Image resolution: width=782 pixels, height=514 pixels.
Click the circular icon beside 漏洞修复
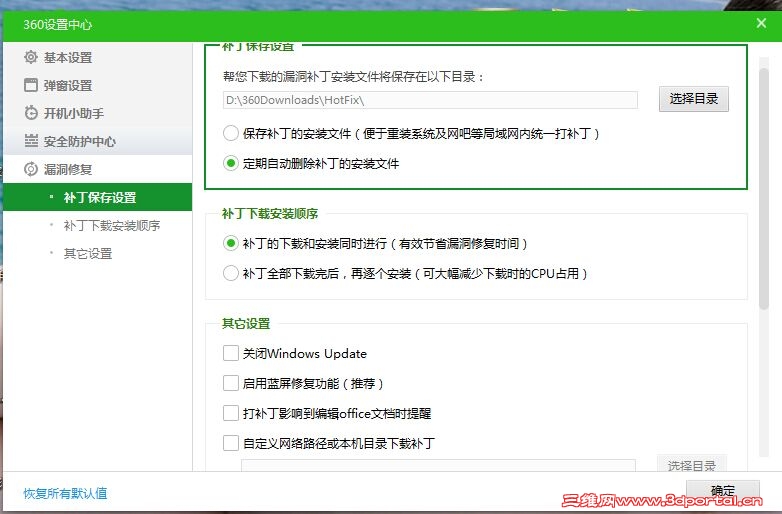(x=31, y=170)
